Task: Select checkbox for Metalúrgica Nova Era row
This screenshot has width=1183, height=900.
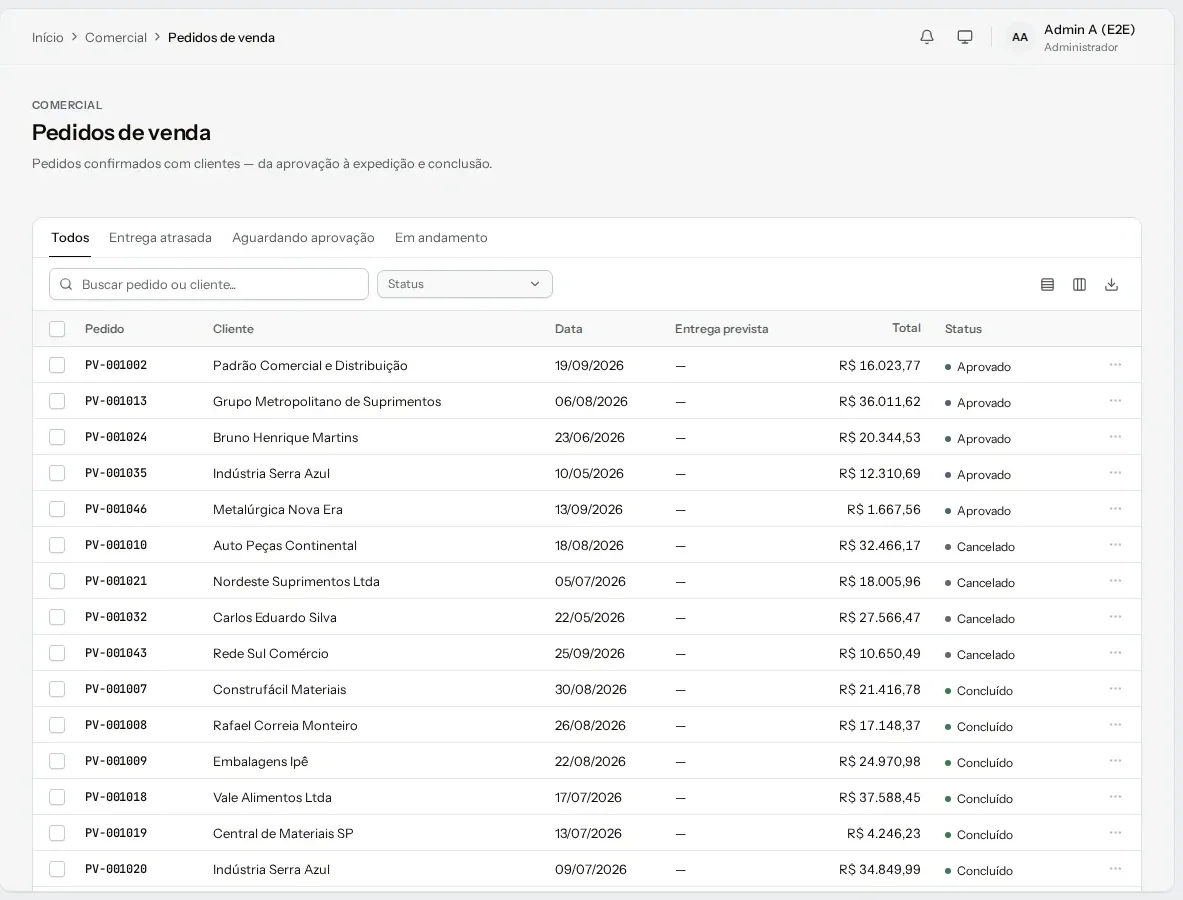Action: tap(57, 509)
